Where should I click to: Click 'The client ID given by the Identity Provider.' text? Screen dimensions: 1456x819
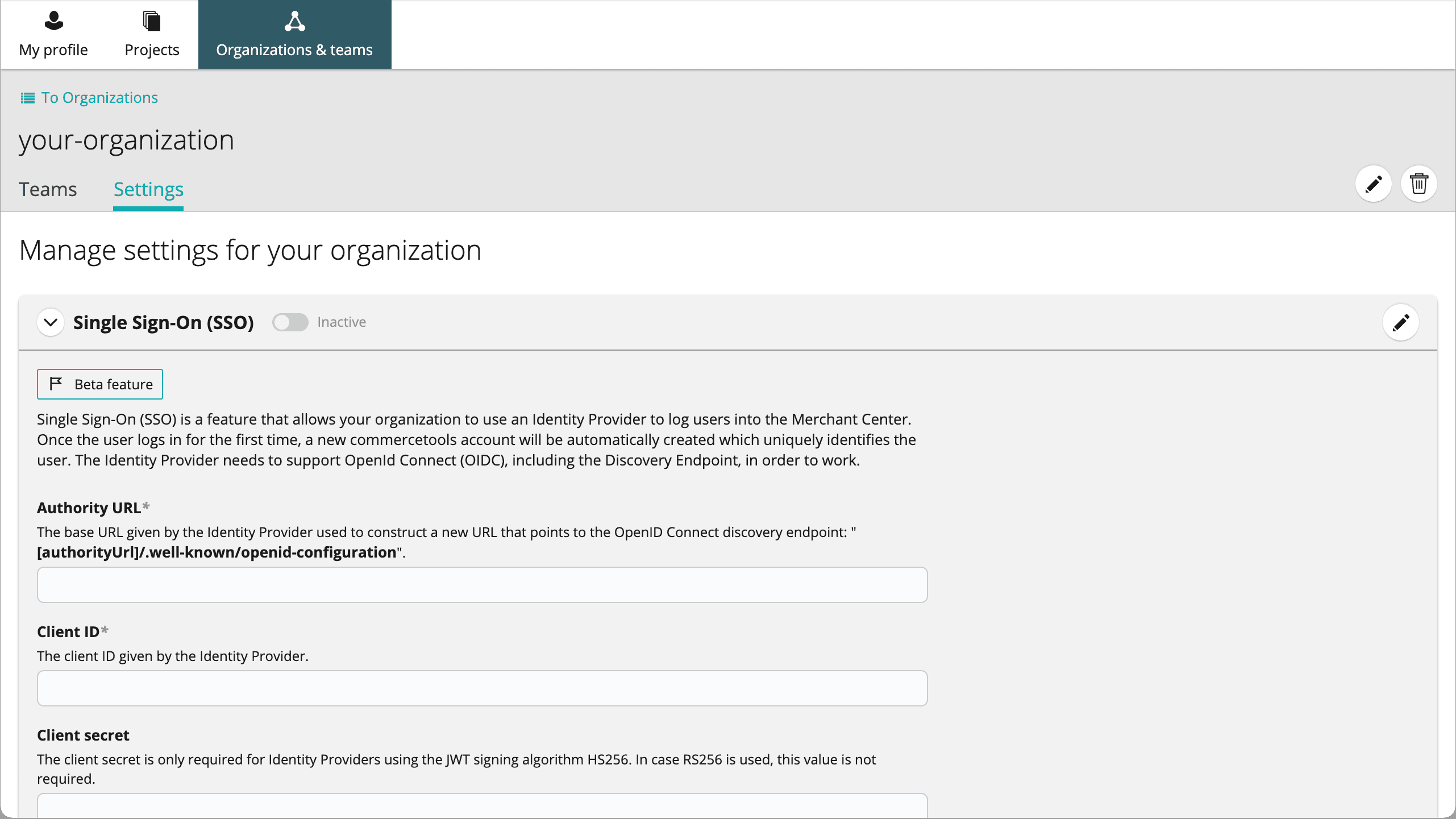tap(173, 656)
